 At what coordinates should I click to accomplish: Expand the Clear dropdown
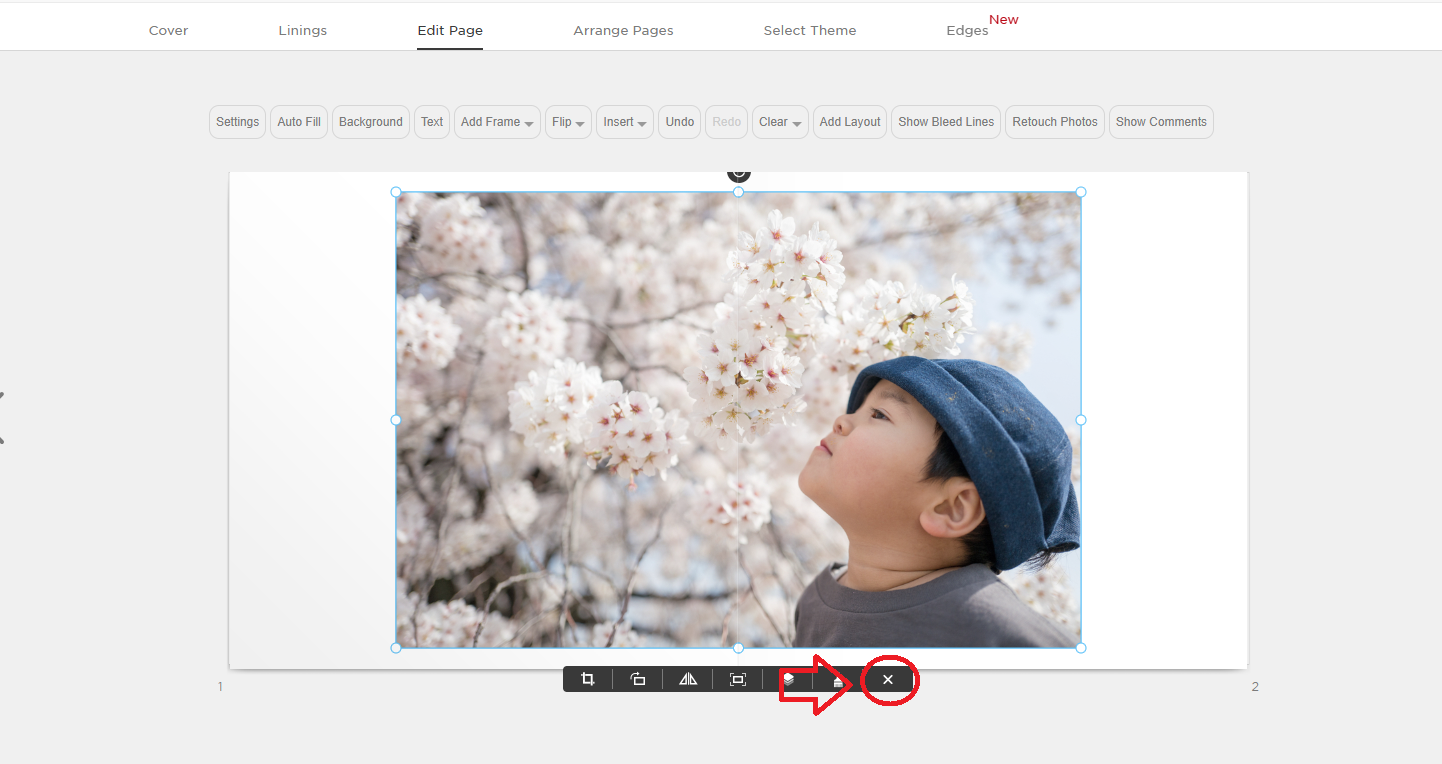click(780, 122)
